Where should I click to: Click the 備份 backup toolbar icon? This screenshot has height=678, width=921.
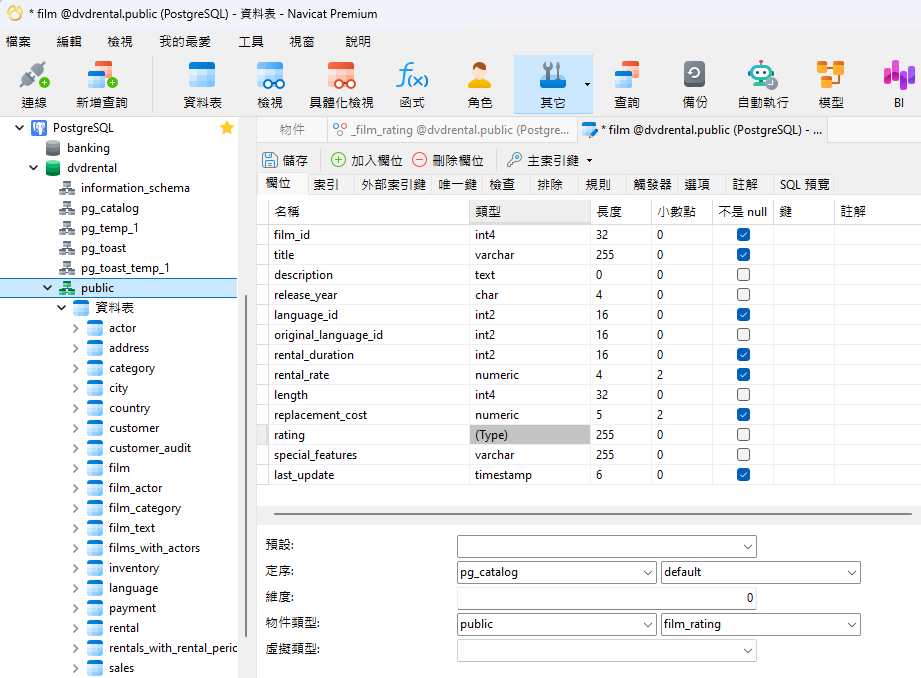pyautogui.click(x=695, y=84)
